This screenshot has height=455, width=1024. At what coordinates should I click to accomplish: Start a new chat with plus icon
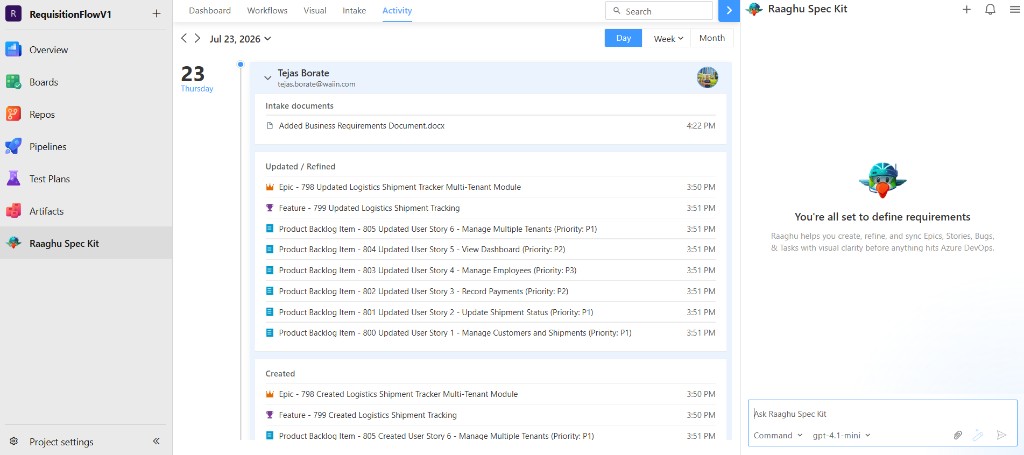(x=967, y=9)
